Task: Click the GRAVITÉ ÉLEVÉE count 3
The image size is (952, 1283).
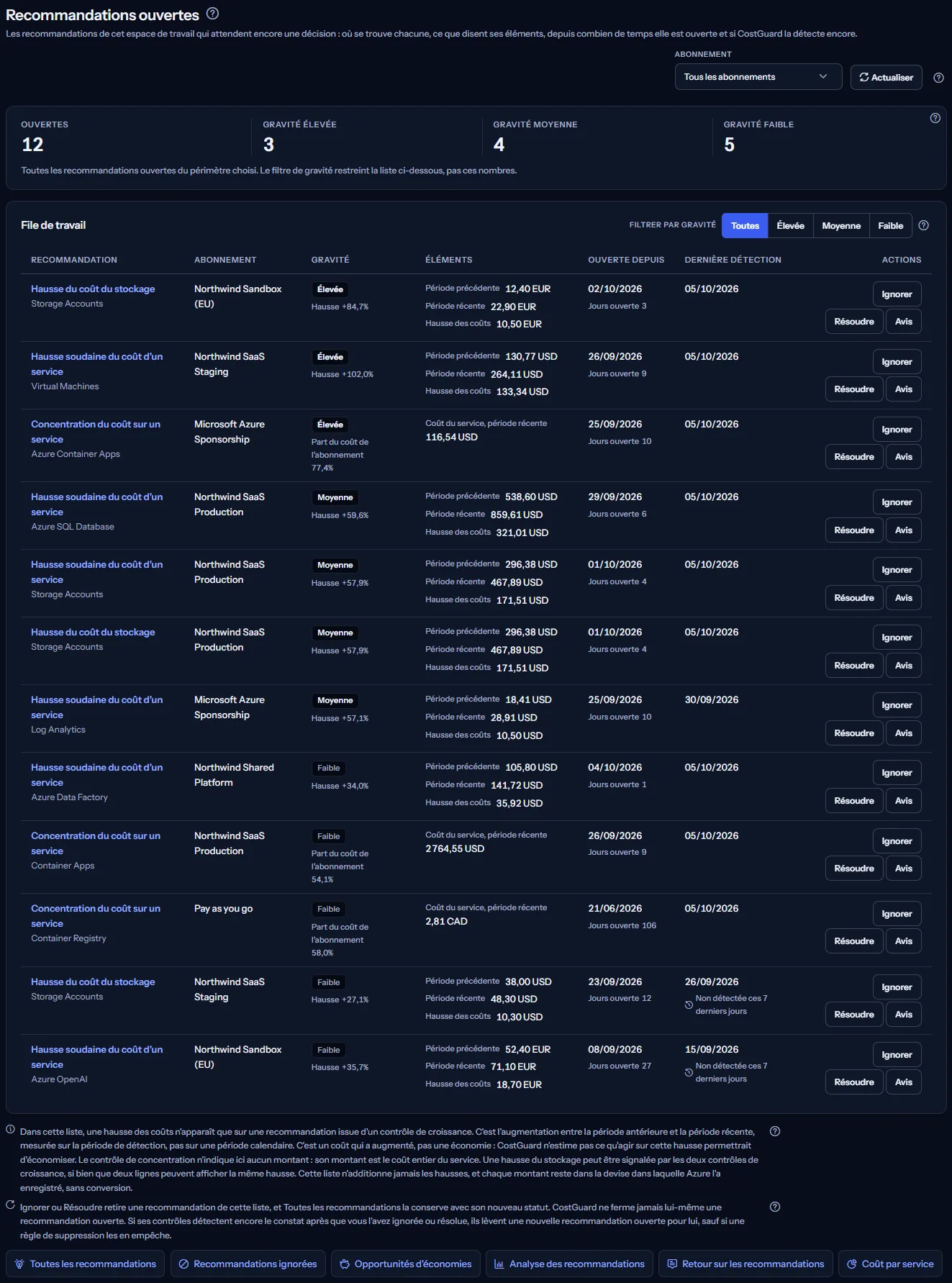Action: (x=268, y=145)
